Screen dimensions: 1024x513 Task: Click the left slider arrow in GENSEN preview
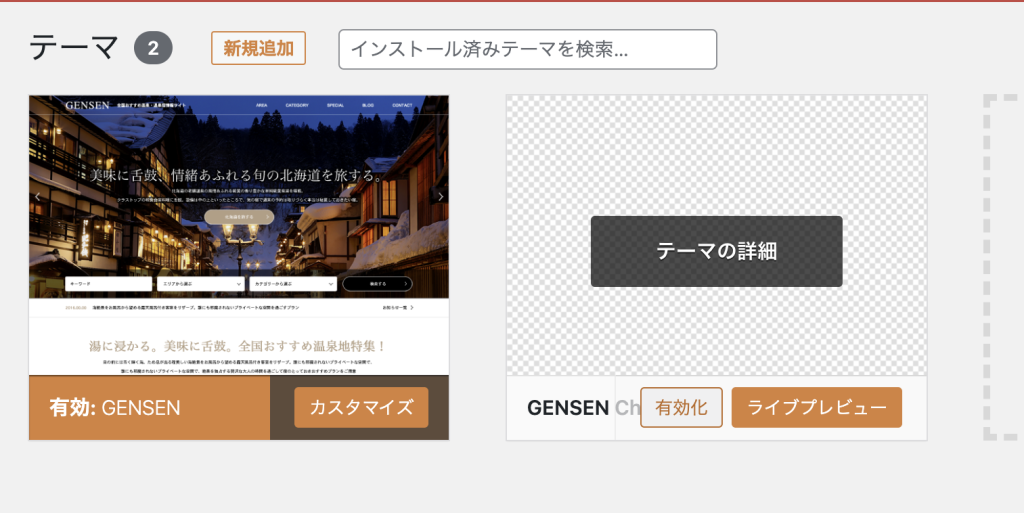pos(38,196)
